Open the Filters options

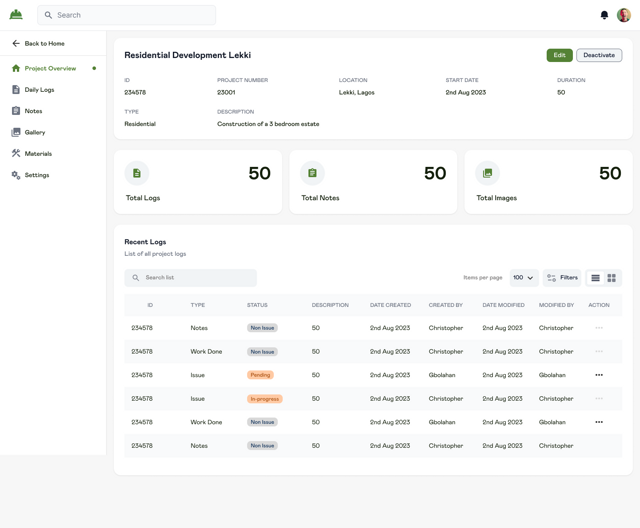[x=562, y=278]
